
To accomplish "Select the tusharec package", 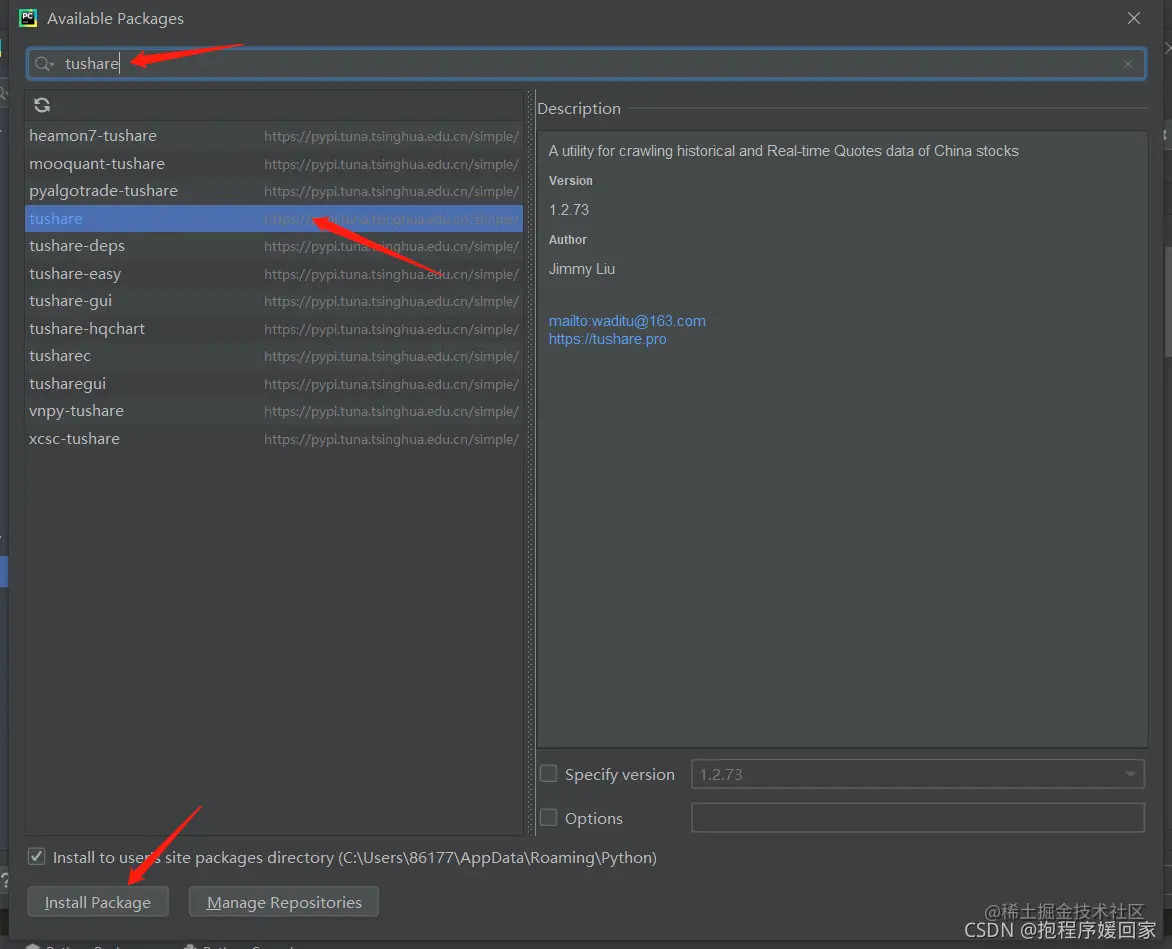I will point(274,356).
